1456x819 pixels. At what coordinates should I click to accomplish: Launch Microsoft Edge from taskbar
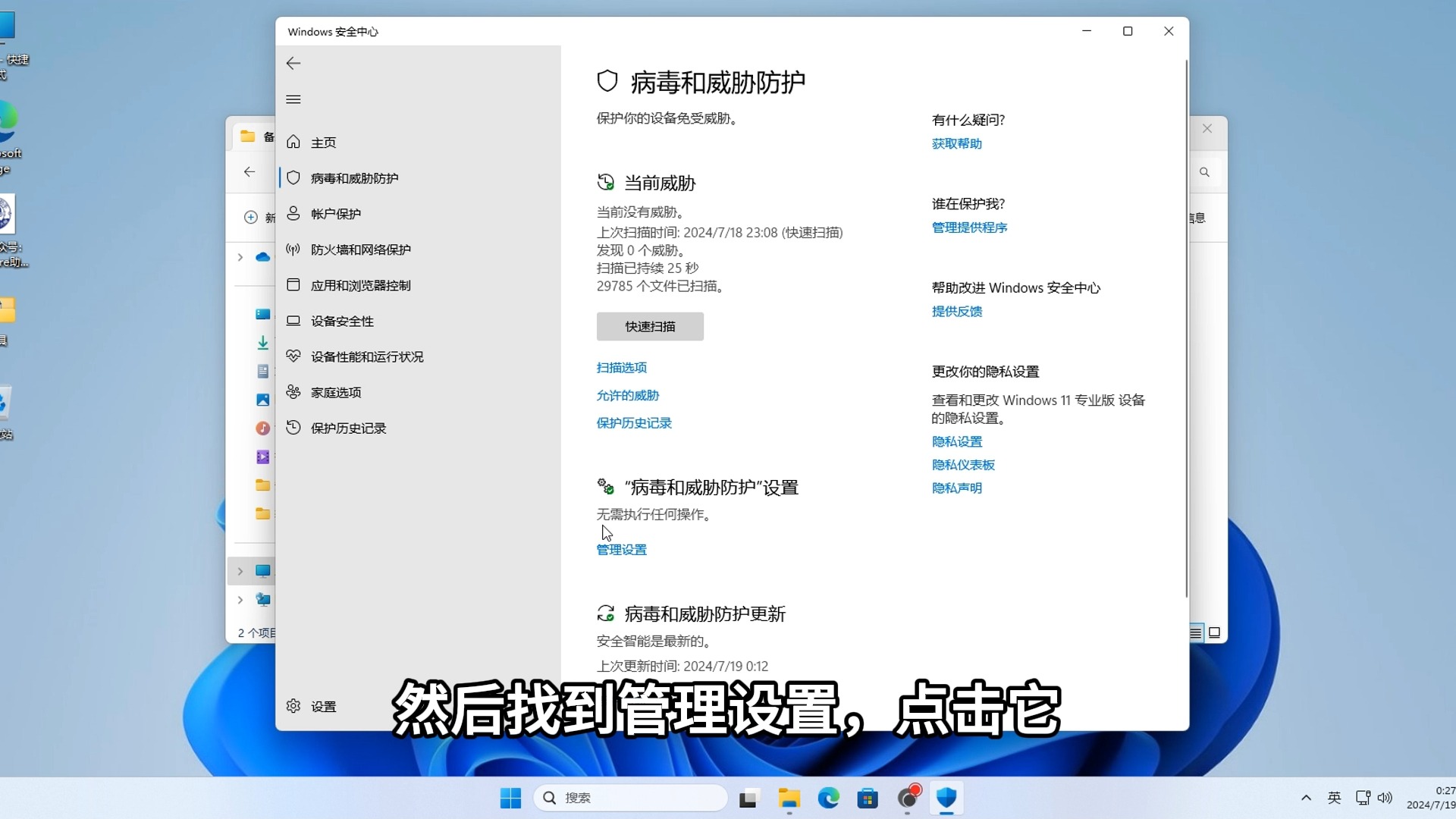click(x=828, y=798)
